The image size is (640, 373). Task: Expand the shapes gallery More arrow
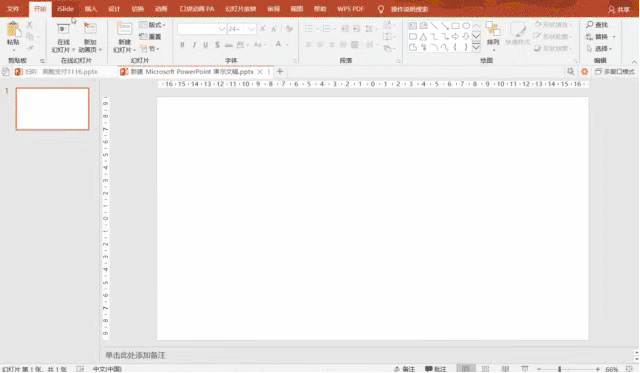[476, 47]
